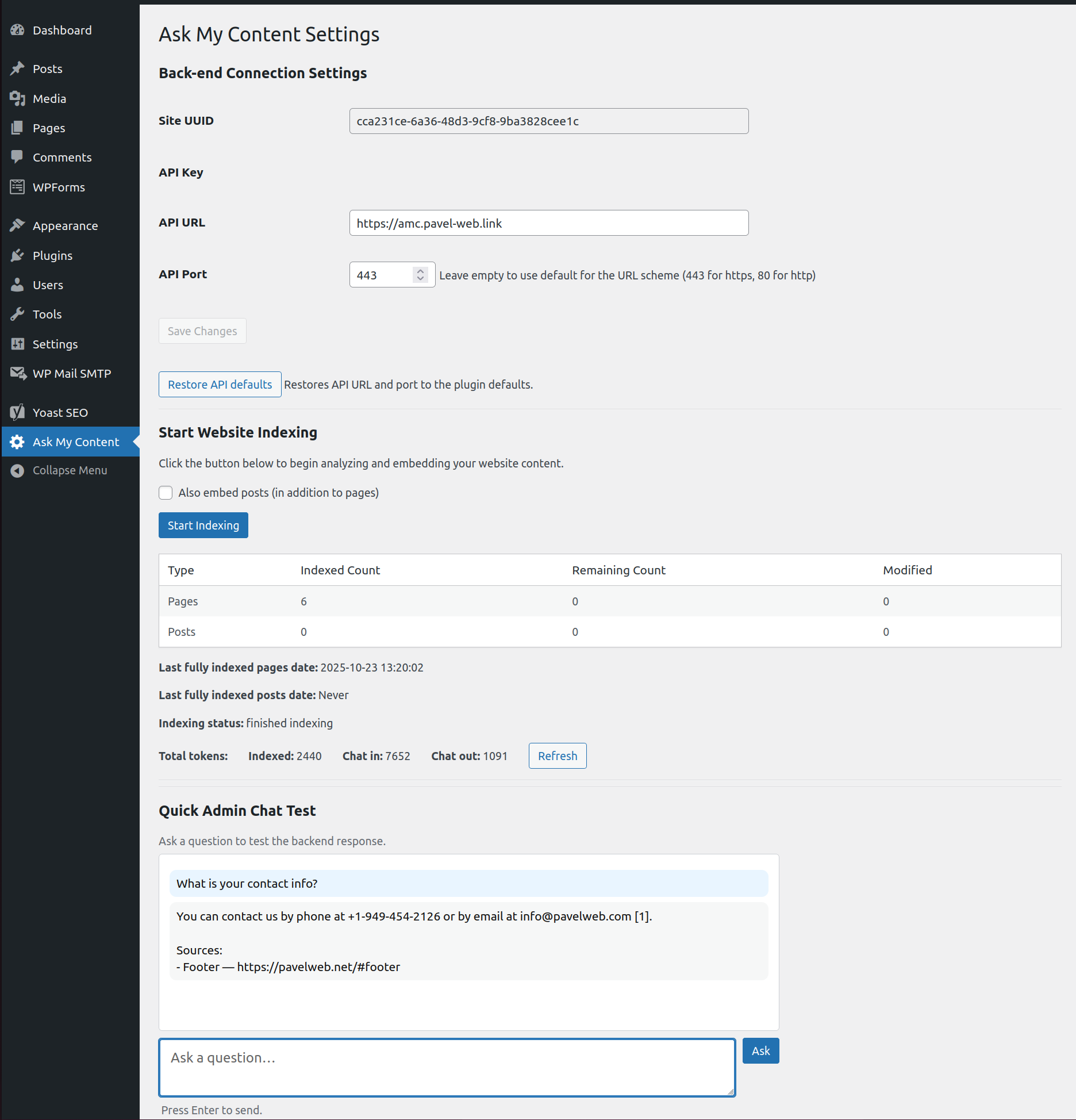
Task: Click the Tools wrench icon
Action: pyautogui.click(x=17, y=314)
